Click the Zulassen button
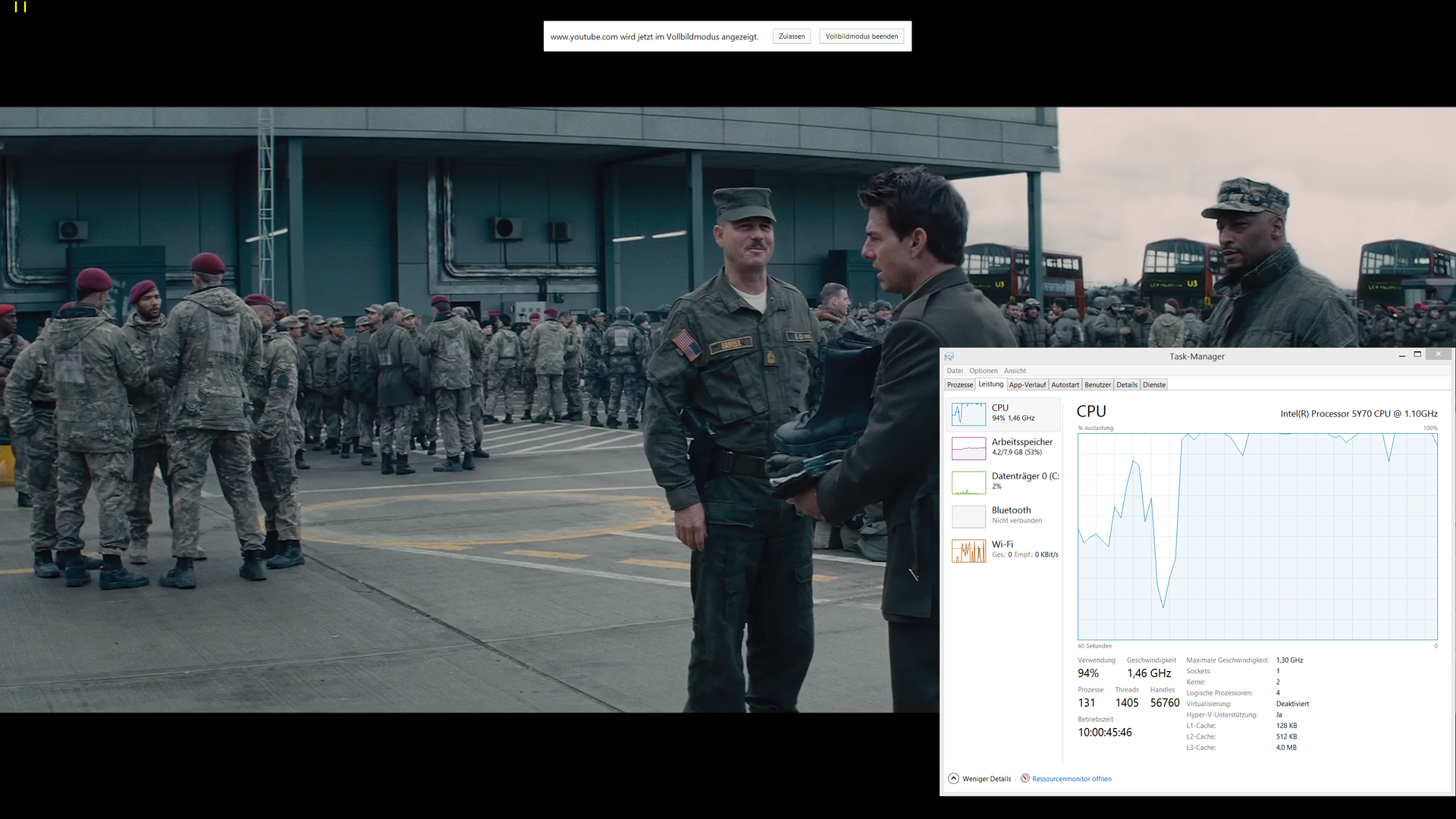1456x819 pixels. (791, 36)
